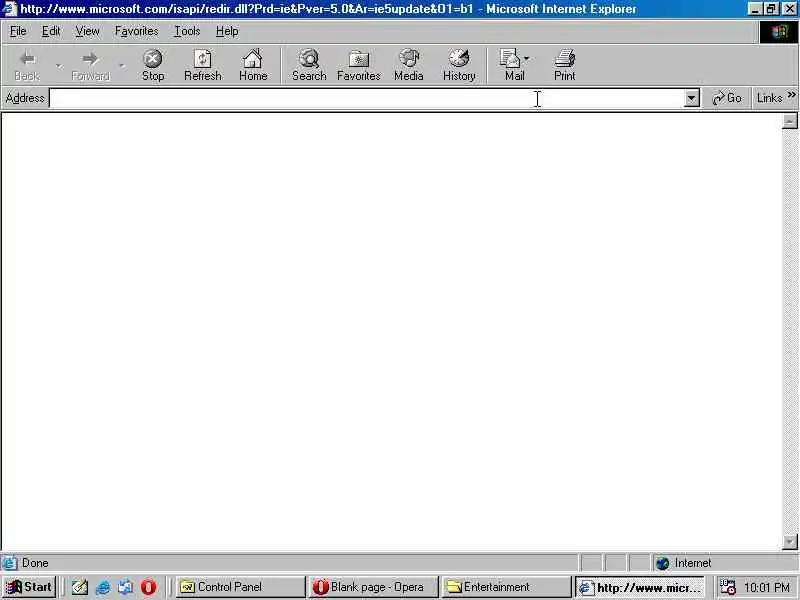
Task: Switch to Entertainment folder taskbar window
Action: 506,587
